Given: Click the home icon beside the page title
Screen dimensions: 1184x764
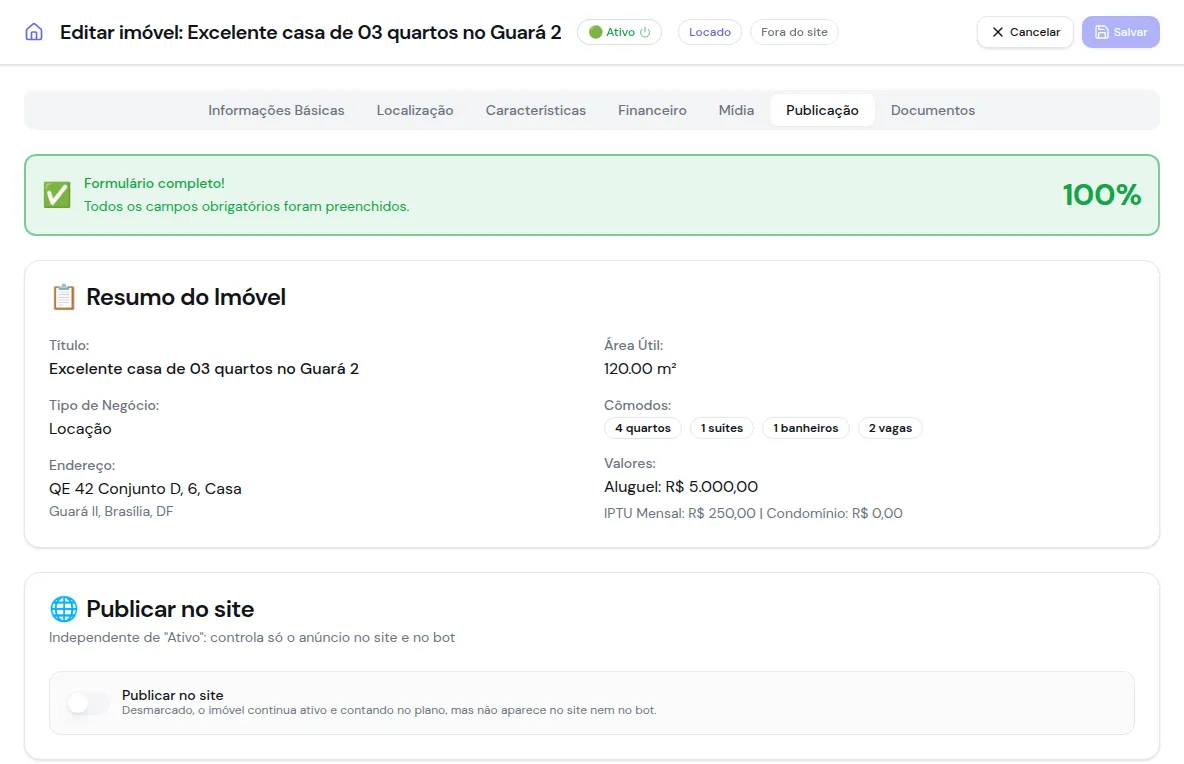Looking at the screenshot, I should coord(34,32).
